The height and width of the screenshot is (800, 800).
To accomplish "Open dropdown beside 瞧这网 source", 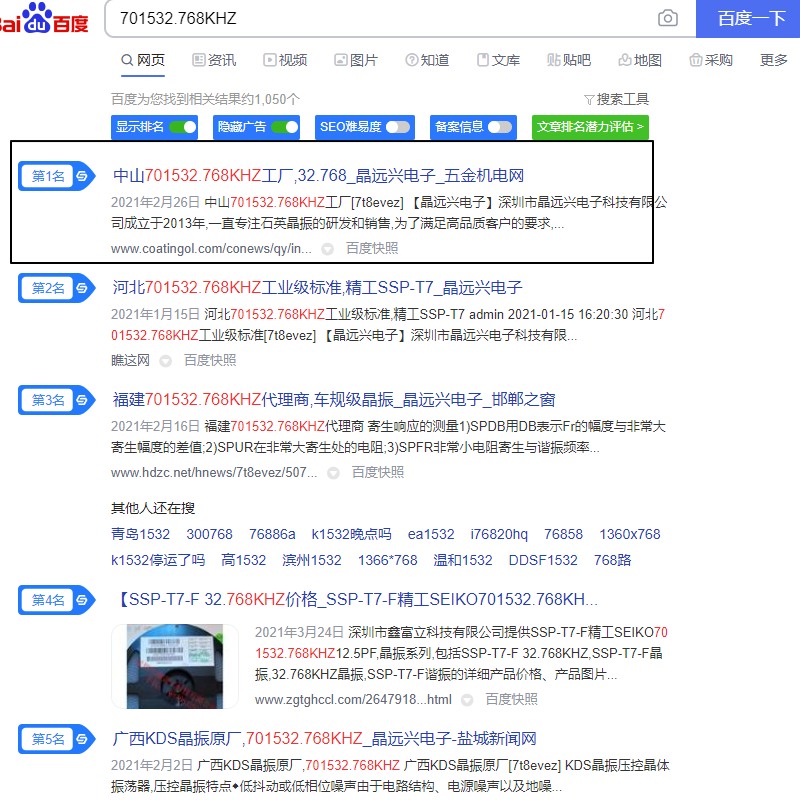I will (165, 361).
